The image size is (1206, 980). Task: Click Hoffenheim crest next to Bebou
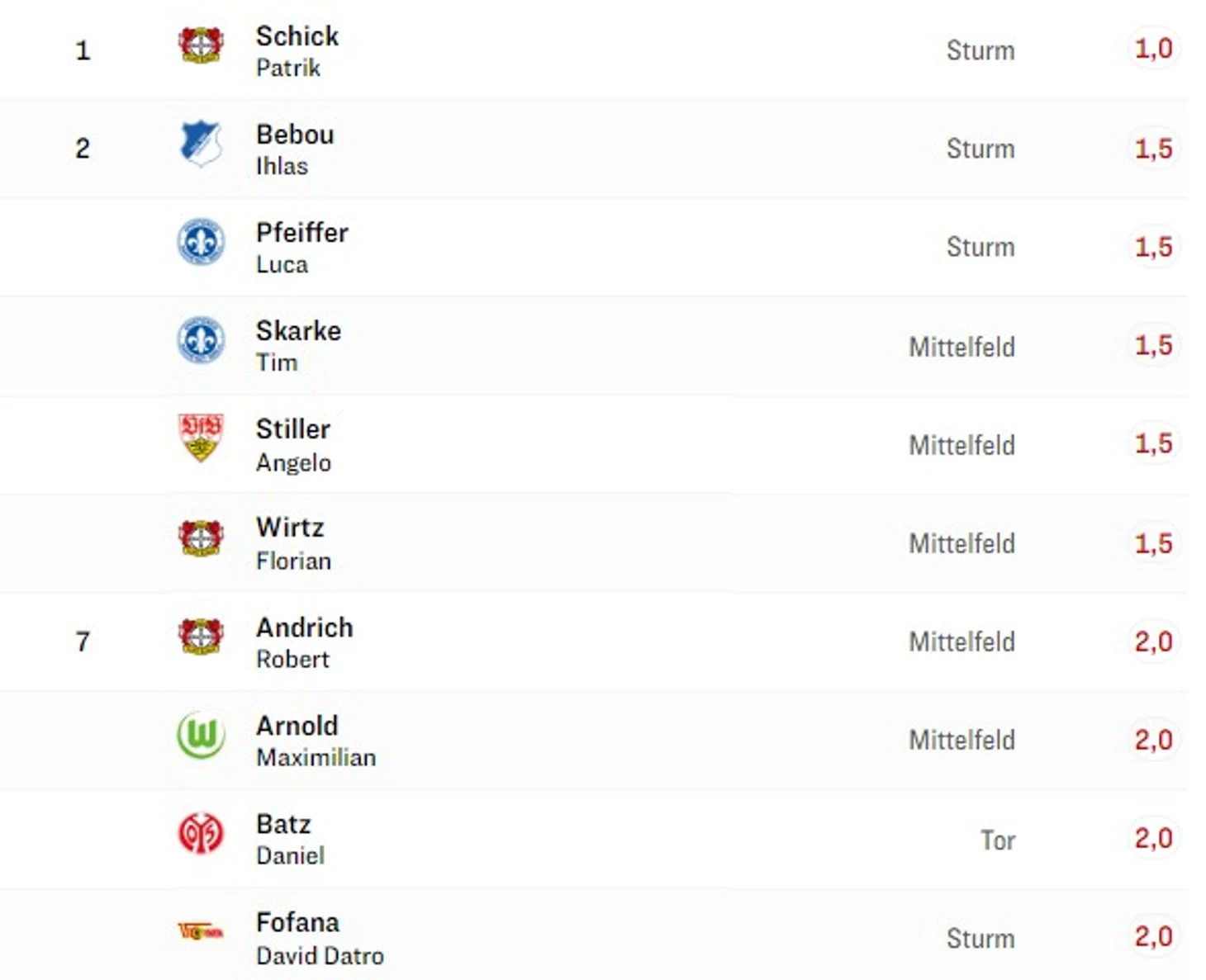point(201,143)
